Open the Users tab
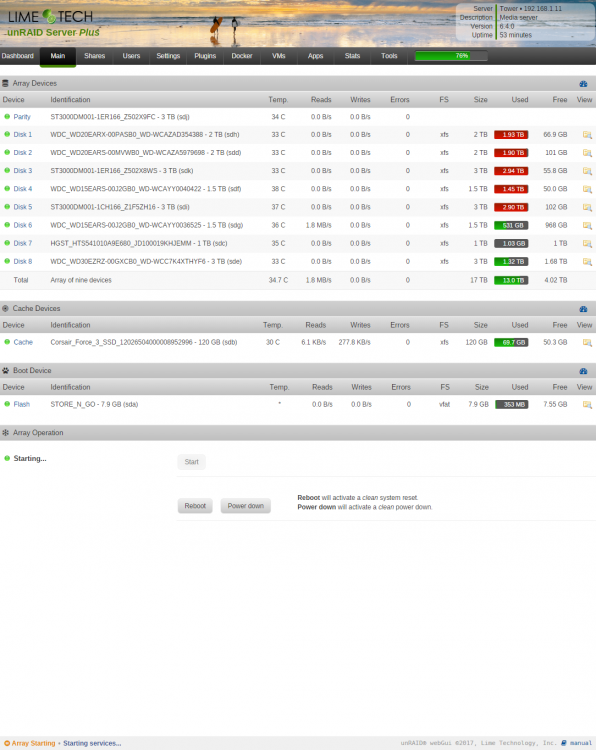 [131, 56]
